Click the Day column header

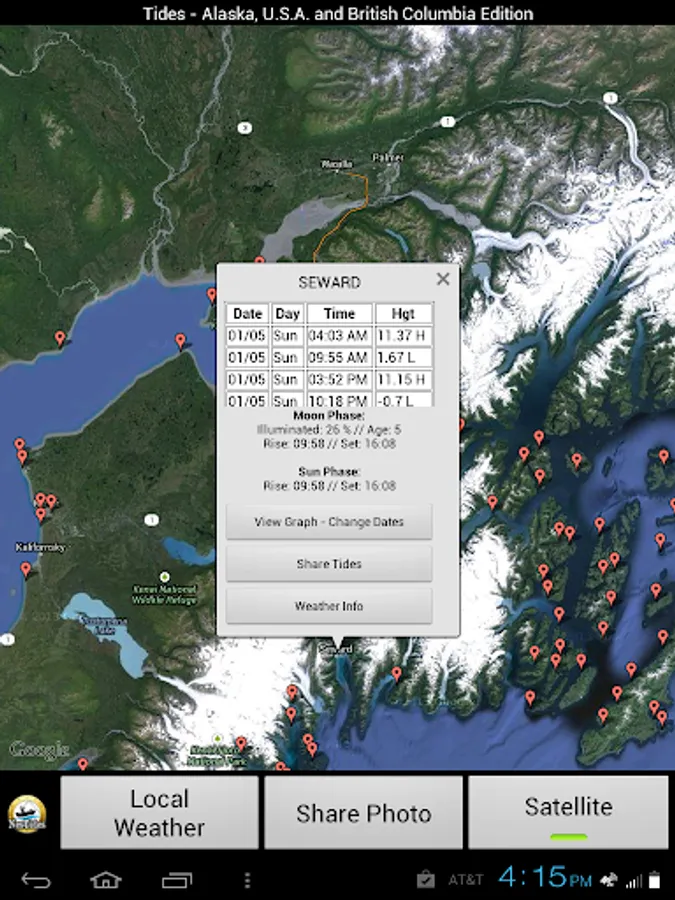point(288,314)
